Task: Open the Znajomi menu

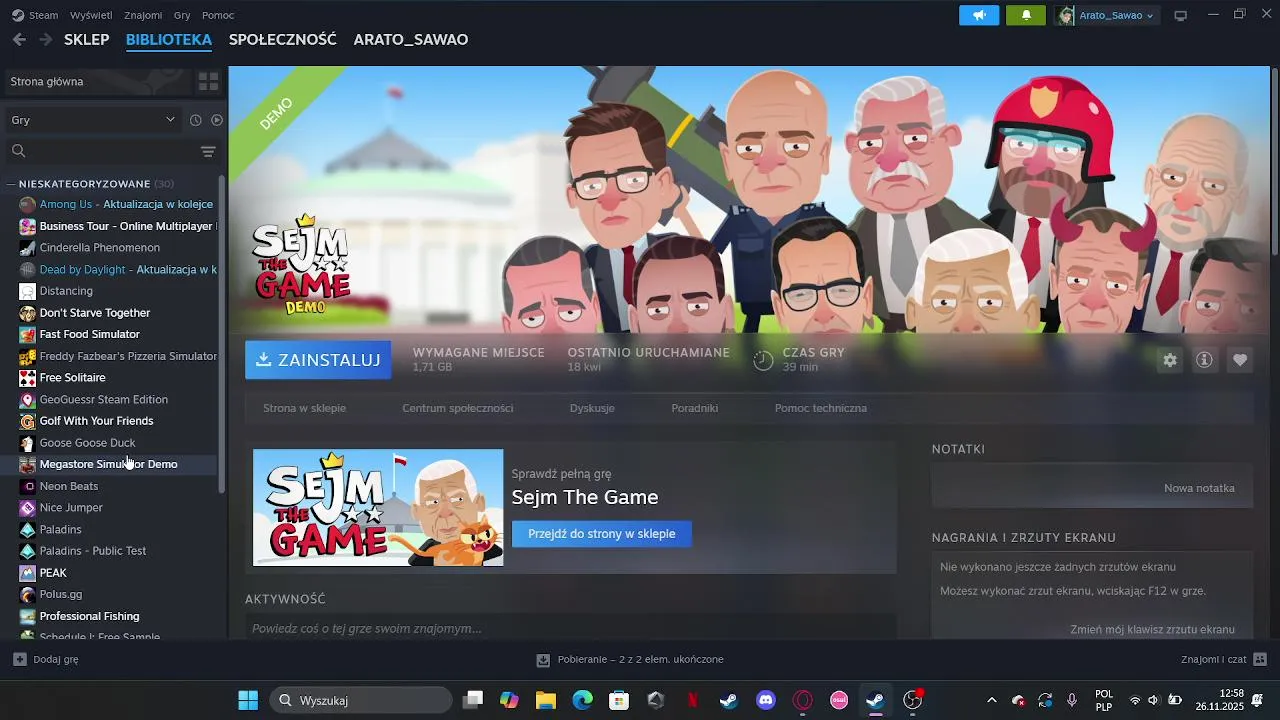Action: [143, 15]
